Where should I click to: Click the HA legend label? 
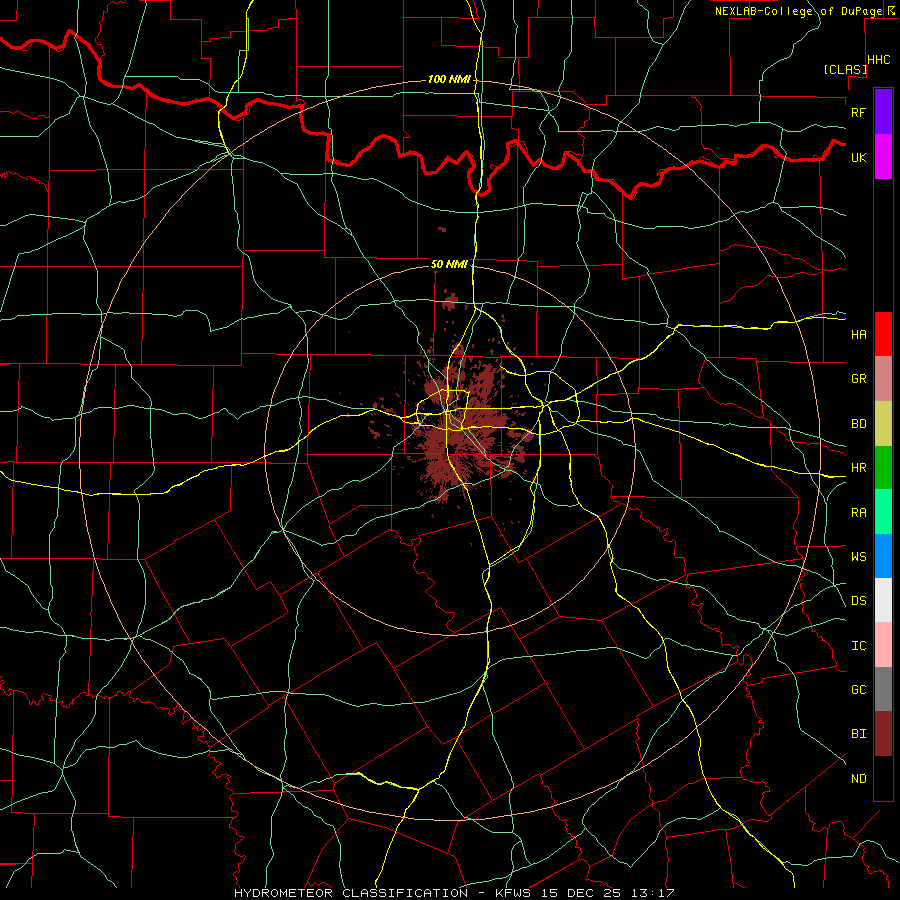pyautogui.click(x=858, y=334)
